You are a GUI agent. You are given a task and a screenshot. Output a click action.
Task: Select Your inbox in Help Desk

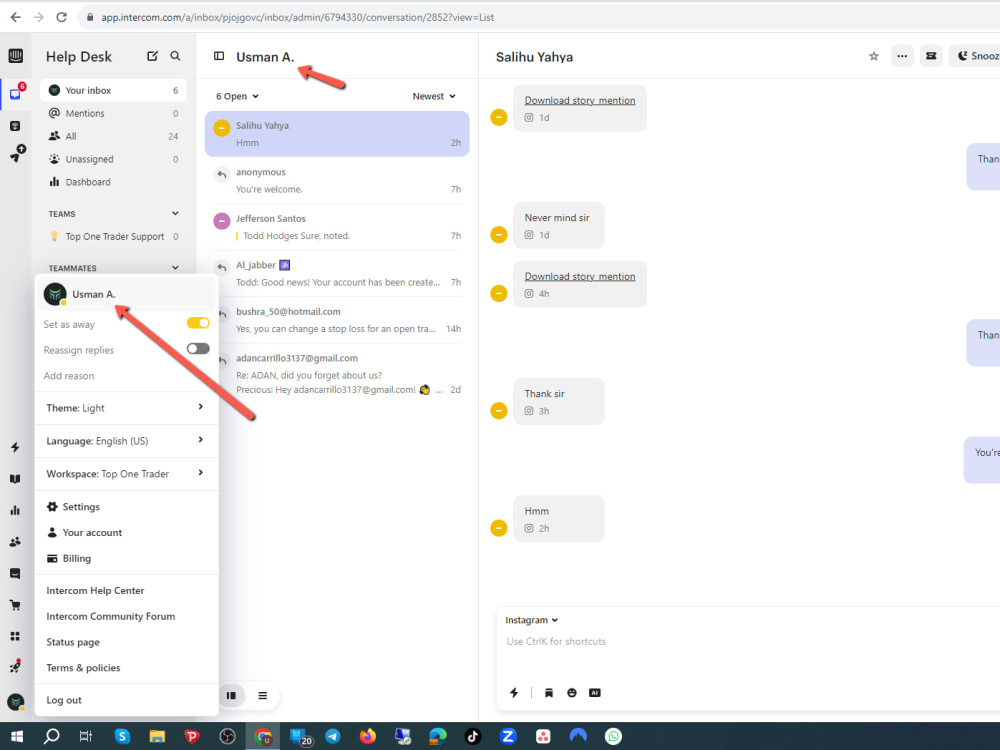coord(114,91)
